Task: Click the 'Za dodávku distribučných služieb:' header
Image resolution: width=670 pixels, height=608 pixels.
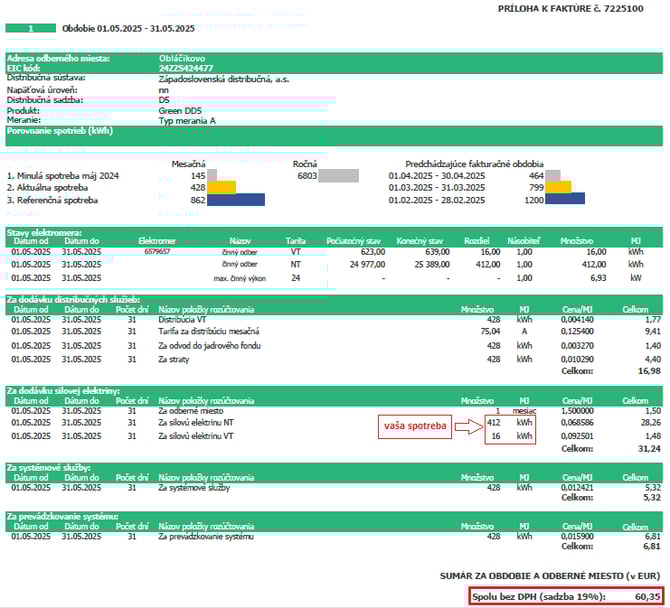Action: tap(73, 300)
